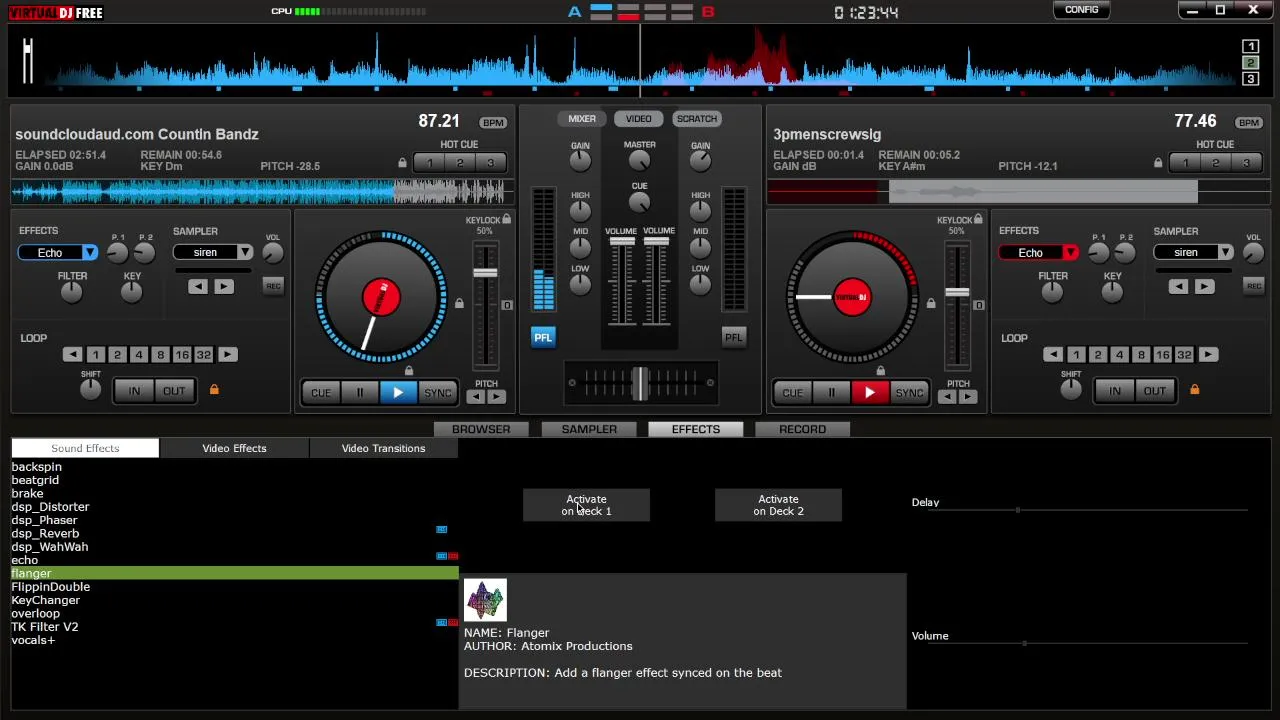1280x720 pixels.
Task: Select waveform zoom level 3
Action: [x=1250, y=79]
